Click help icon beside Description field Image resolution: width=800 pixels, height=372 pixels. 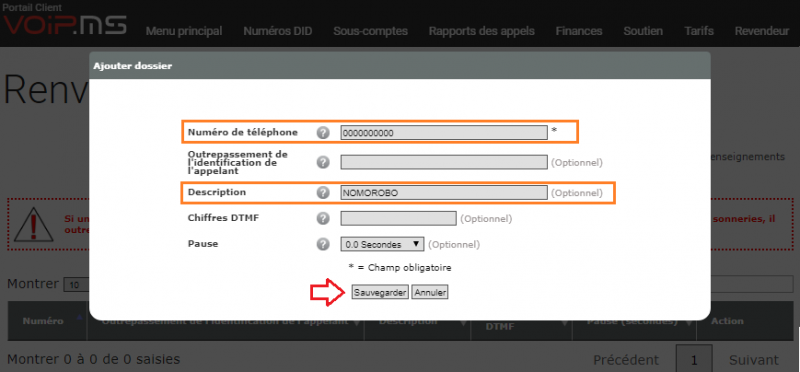coord(322,193)
